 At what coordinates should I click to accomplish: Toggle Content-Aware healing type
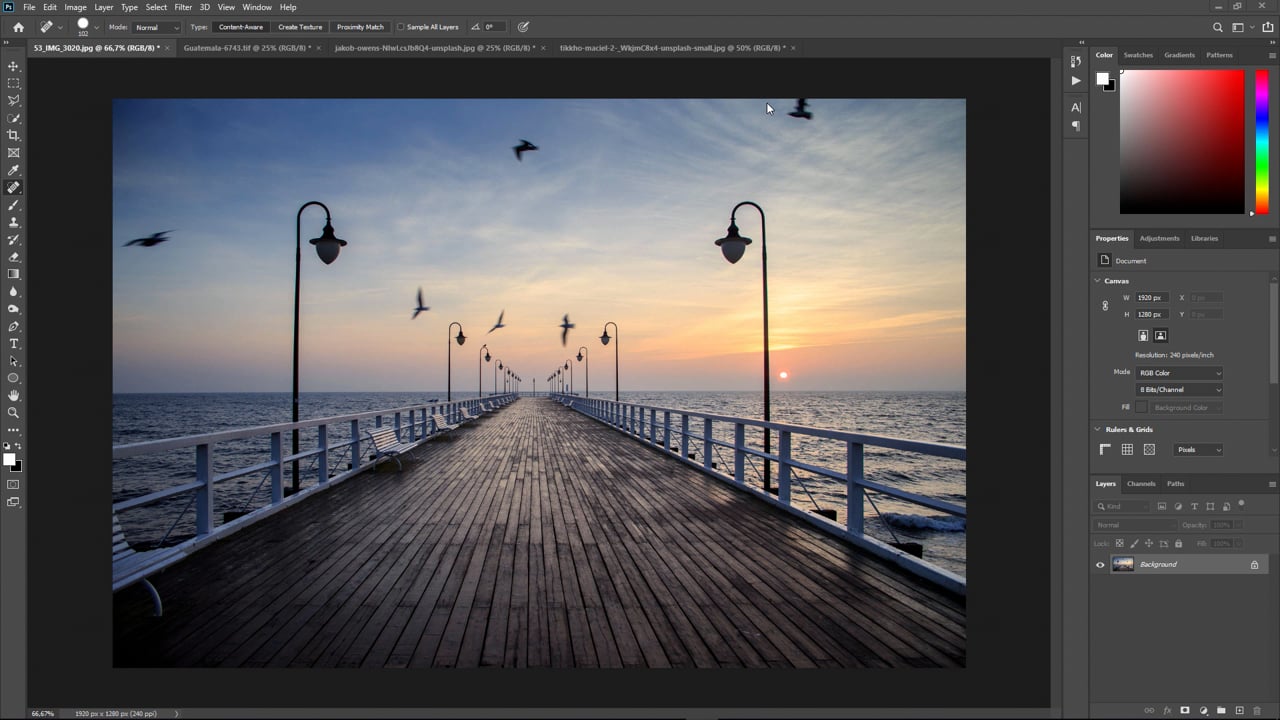tap(240, 27)
